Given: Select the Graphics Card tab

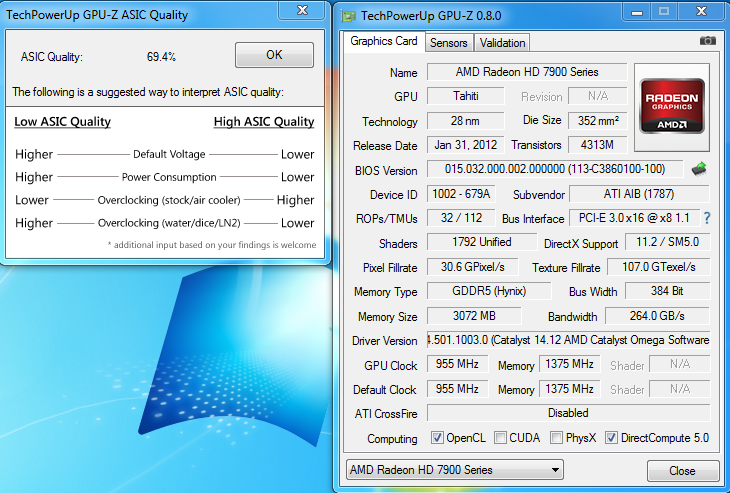Looking at the screenshot, I should click(x=384, y=41).
